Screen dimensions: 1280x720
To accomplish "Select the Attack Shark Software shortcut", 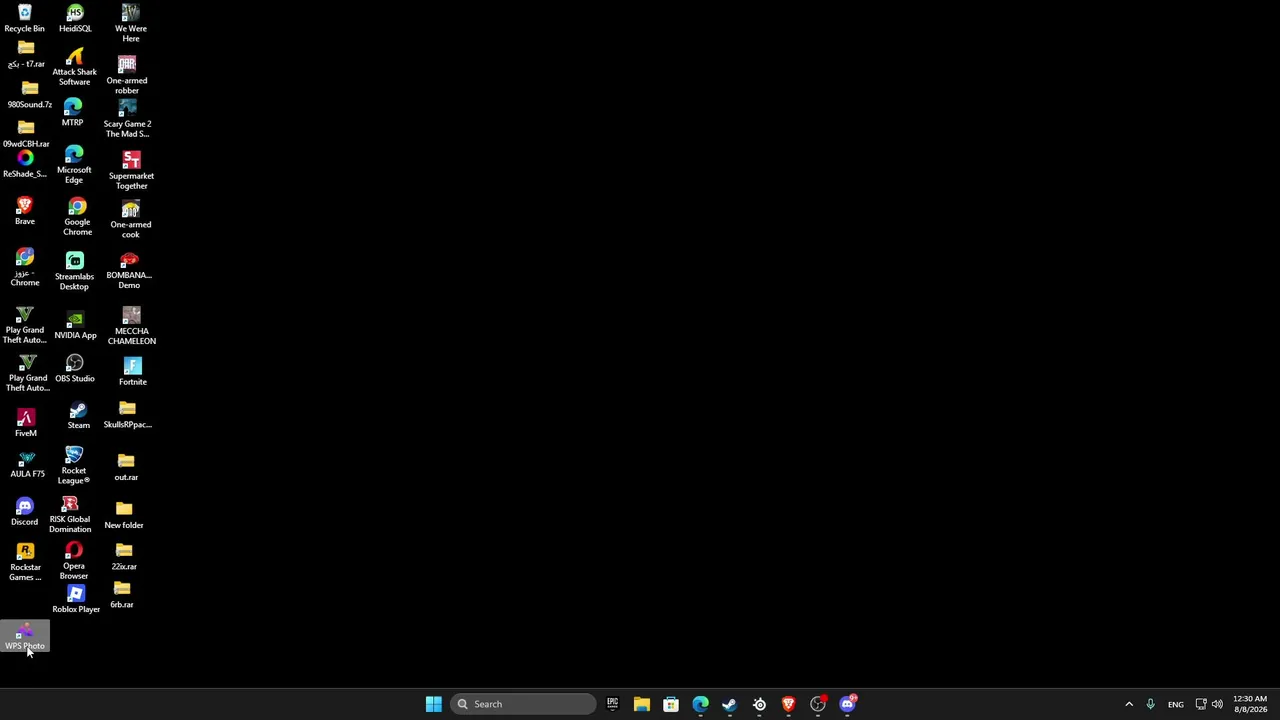I will 74,66.
